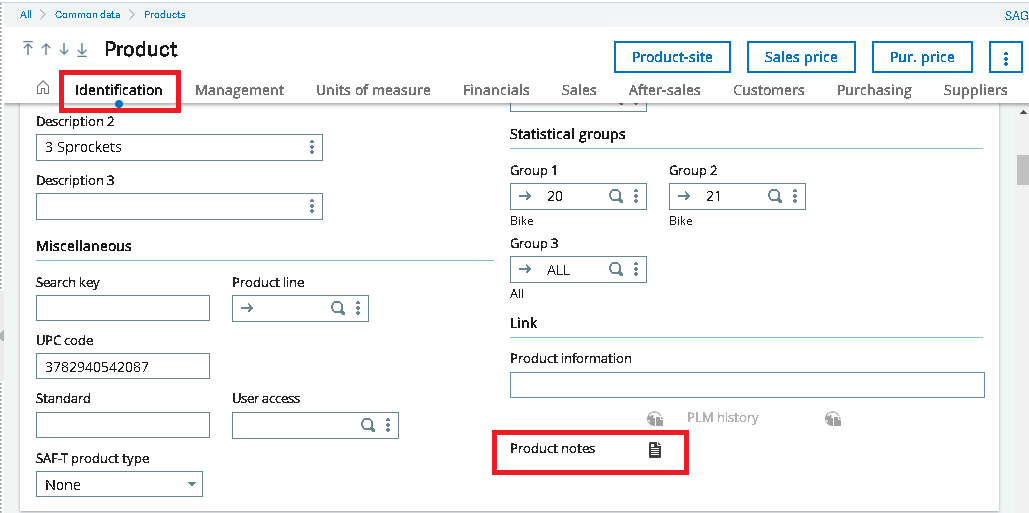Go to previous record up arrow

46,49
